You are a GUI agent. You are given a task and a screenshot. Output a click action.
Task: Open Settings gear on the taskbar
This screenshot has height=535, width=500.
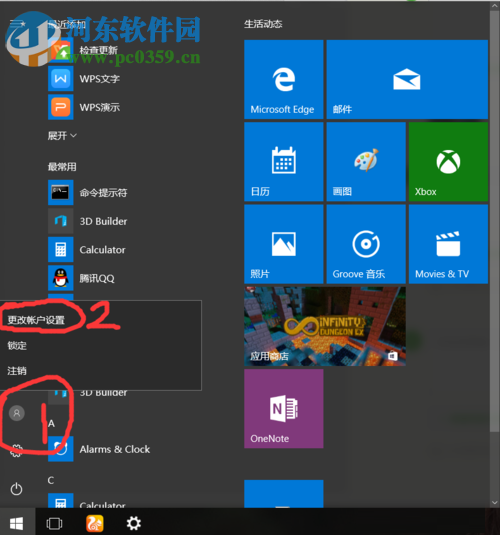[x=133, y=523]
